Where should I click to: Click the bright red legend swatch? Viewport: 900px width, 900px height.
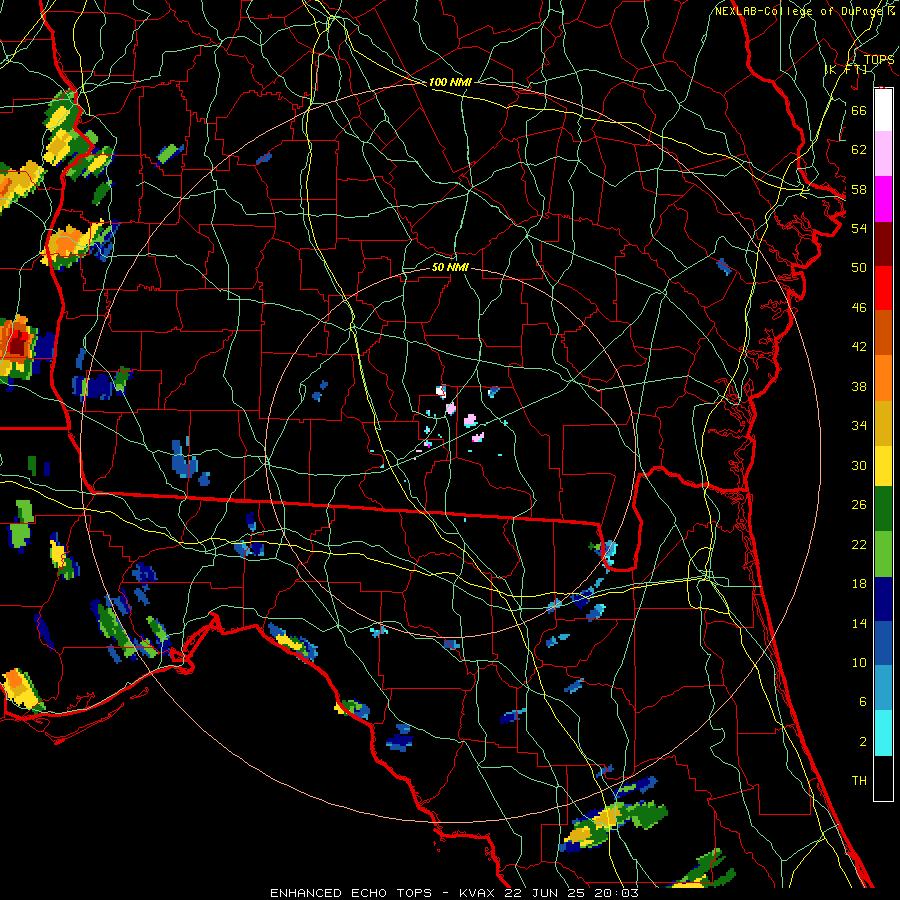(883, 288)
